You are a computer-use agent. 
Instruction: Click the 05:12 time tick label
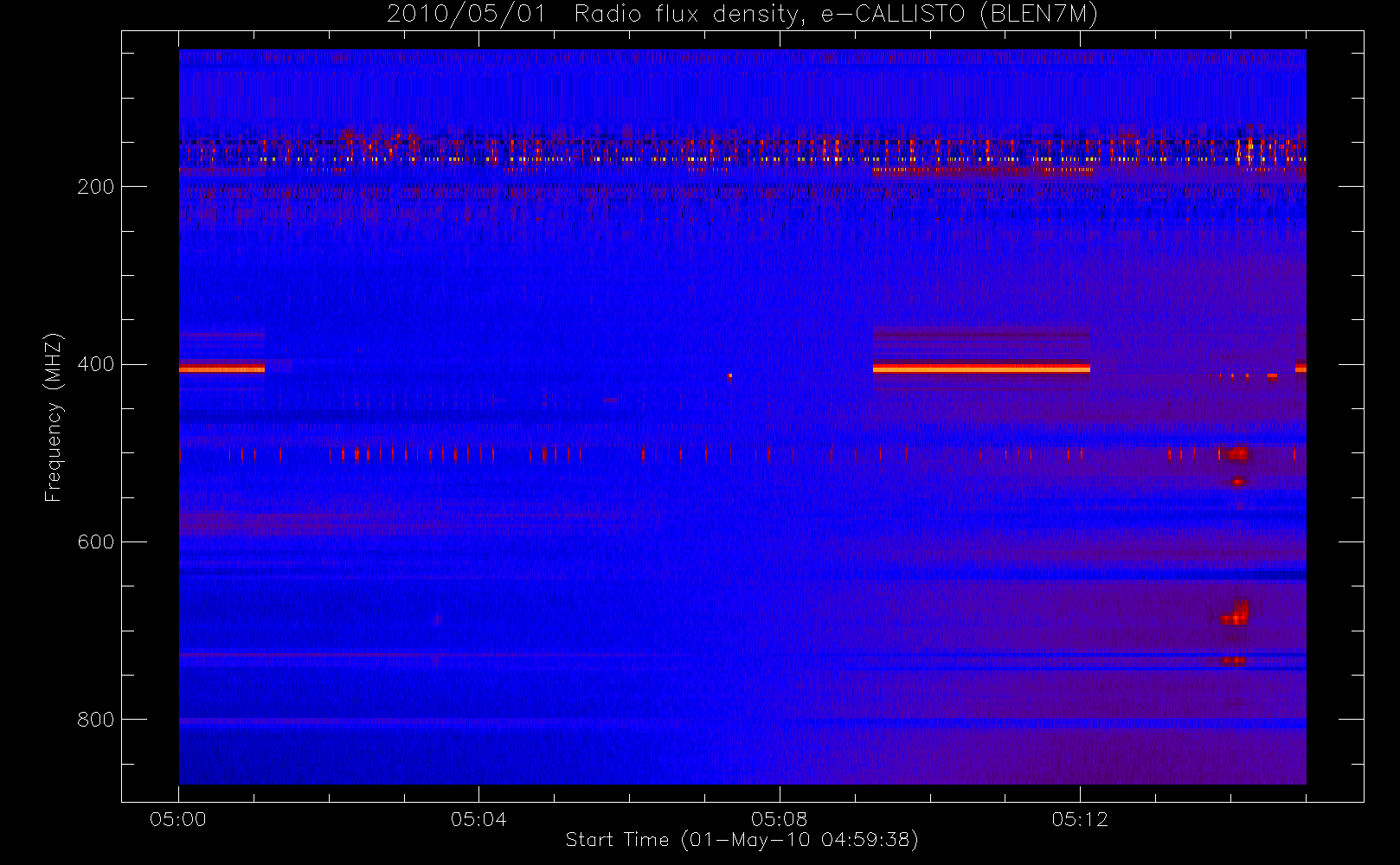(1080, 819)
